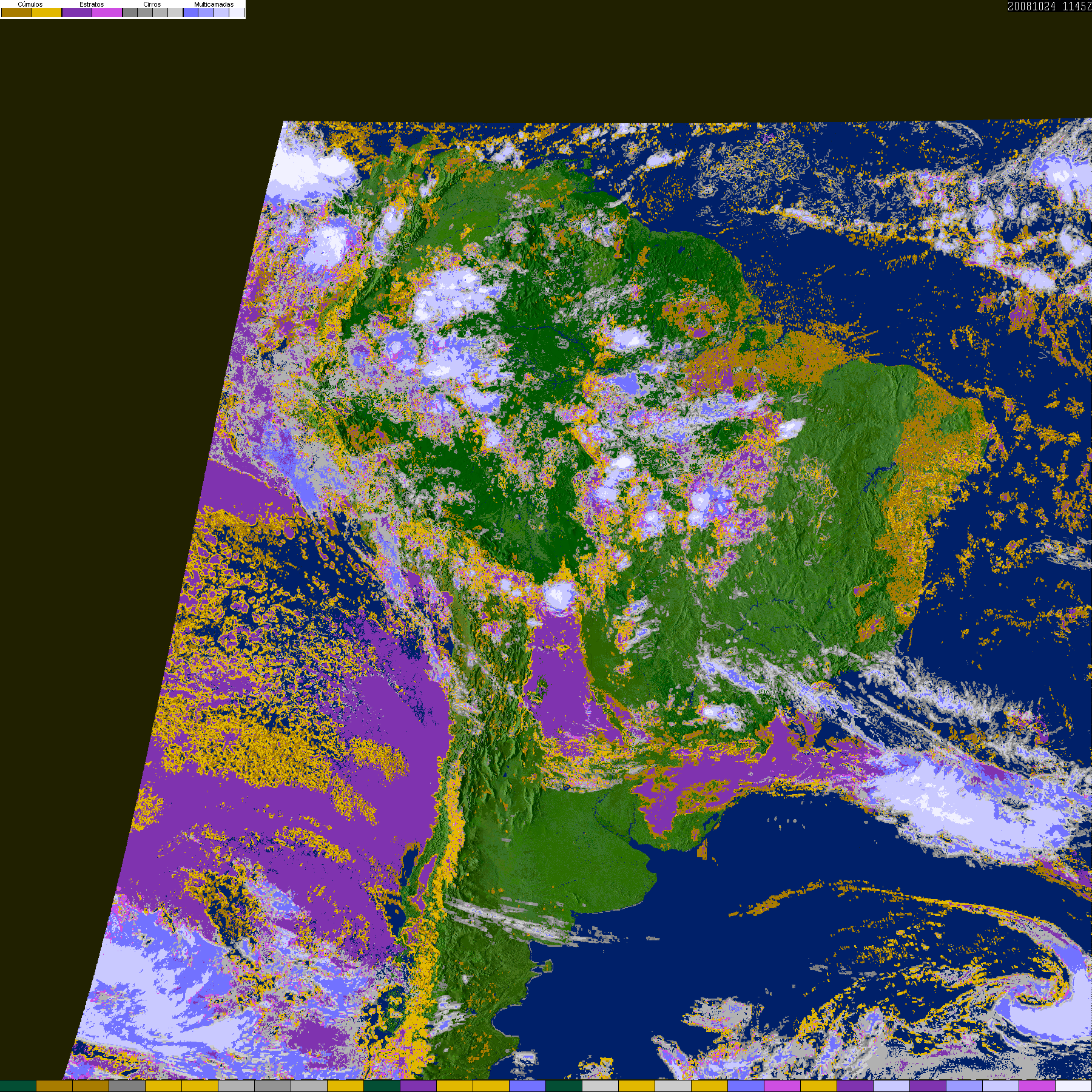This screenshot has width=1092, height=1092.
Task: Click the dark ochre Cúmulos legend swatch
Action: click(16, 12)
